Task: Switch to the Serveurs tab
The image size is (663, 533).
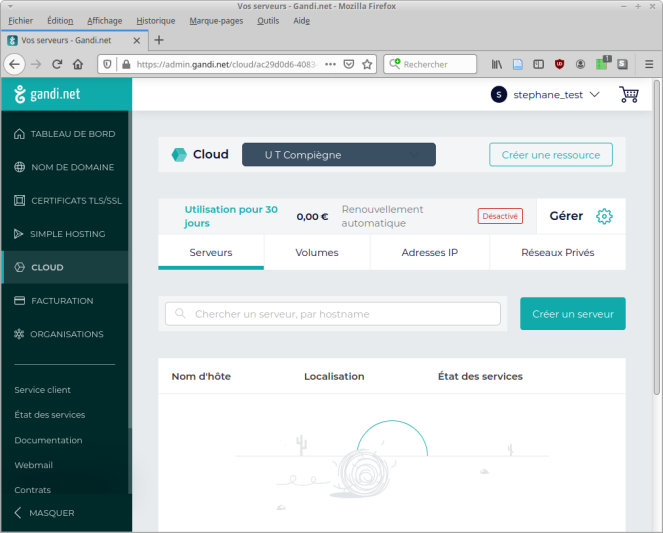Action: [211, 252]
